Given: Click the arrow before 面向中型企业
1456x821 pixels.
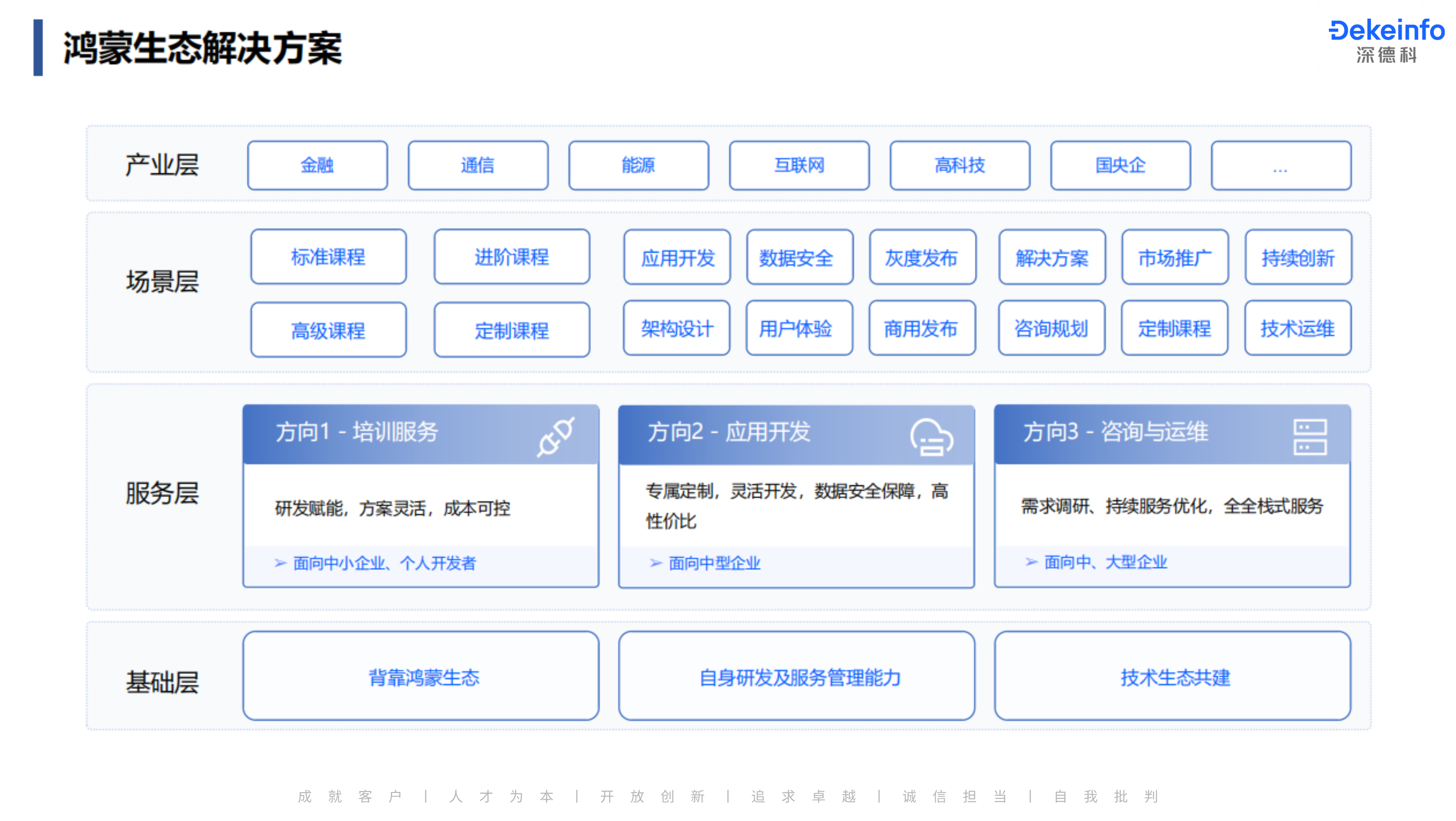Looking at the screenshot, I should (x=656, y=563).
